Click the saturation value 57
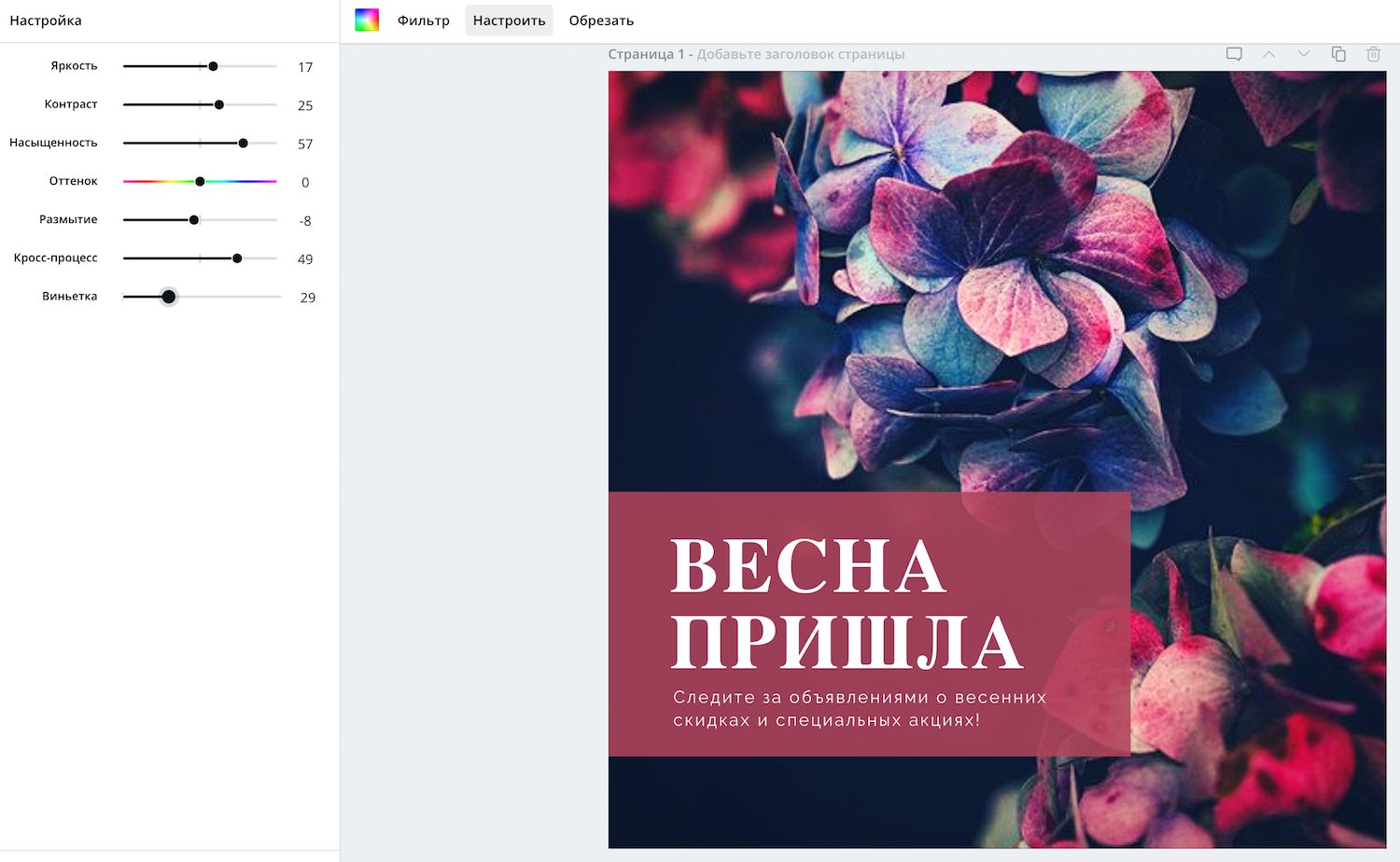Screen dimensions: 1400x862 (305, 144)
